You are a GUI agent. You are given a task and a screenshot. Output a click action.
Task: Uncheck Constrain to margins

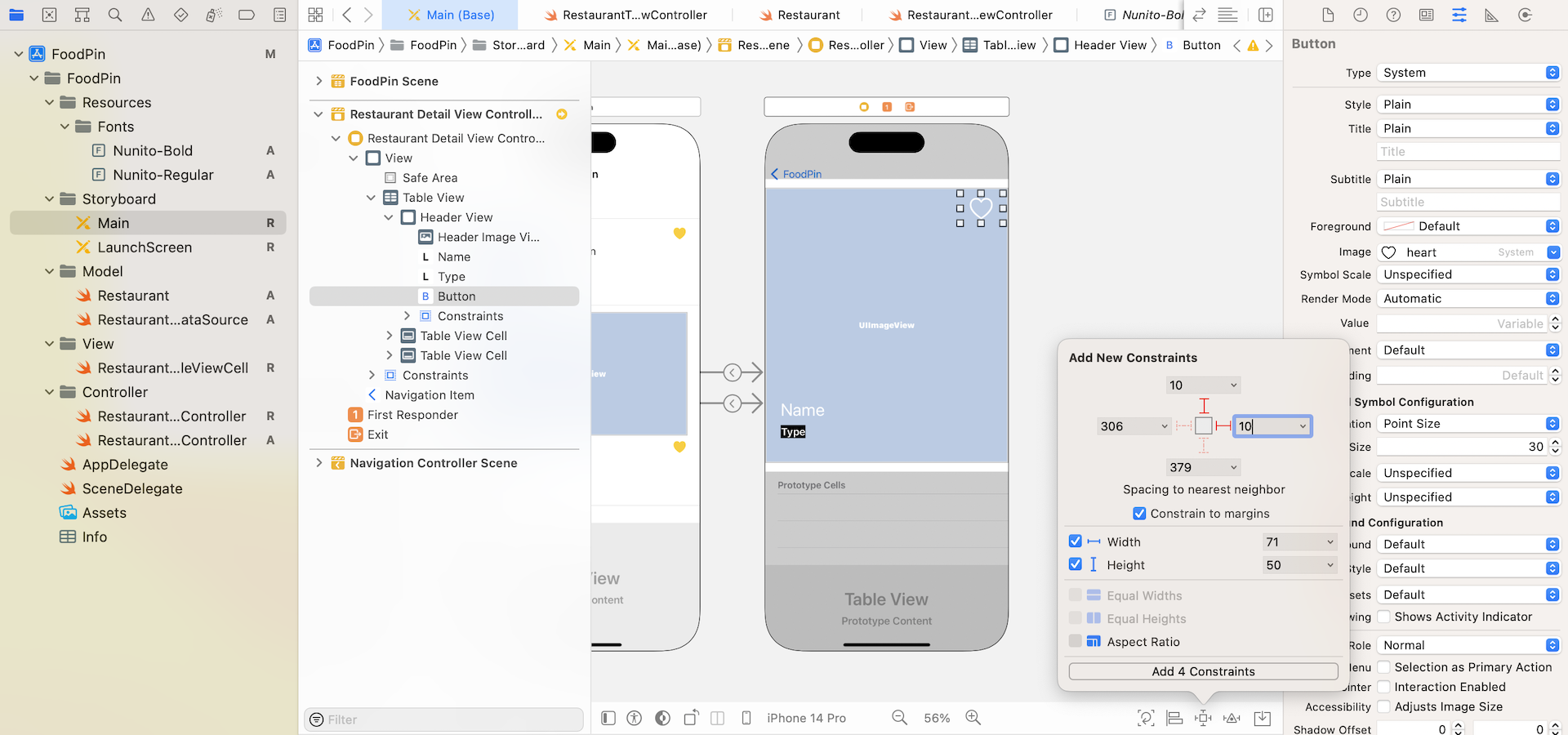click(1140, 514)
